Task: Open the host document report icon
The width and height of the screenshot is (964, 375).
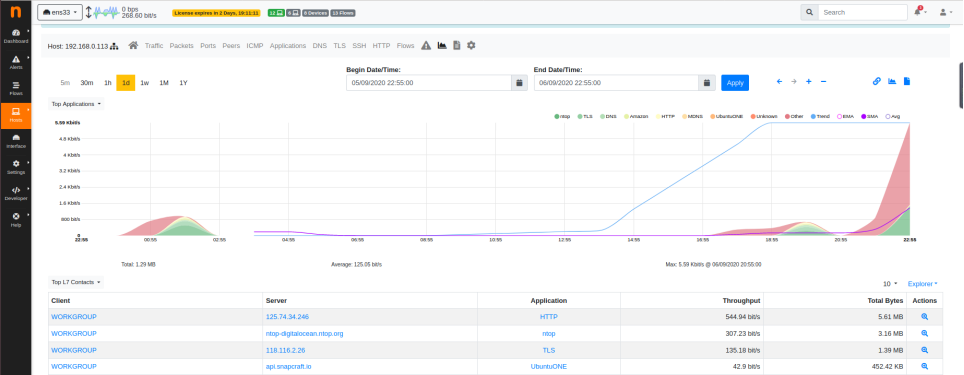Action: pos(457,45)
